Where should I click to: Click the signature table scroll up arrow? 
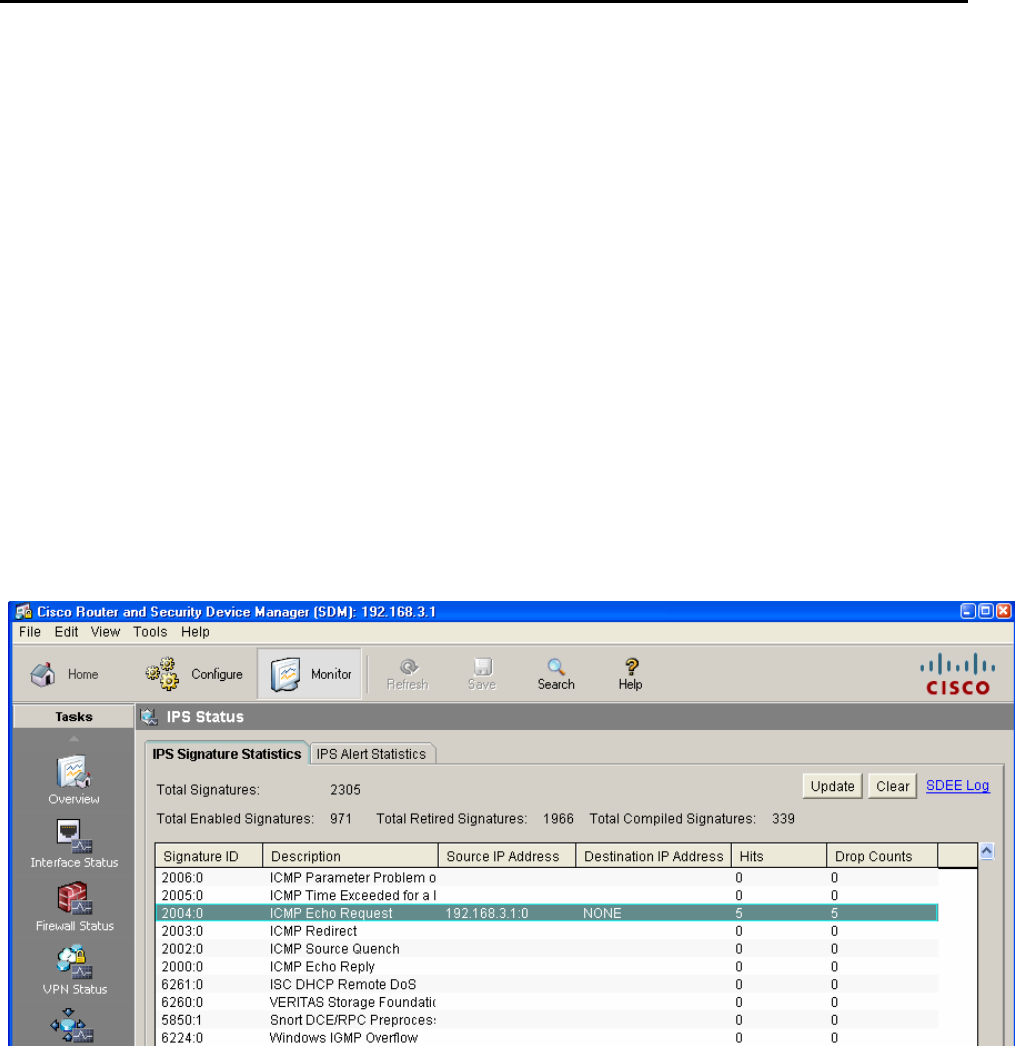click(987, 851)
